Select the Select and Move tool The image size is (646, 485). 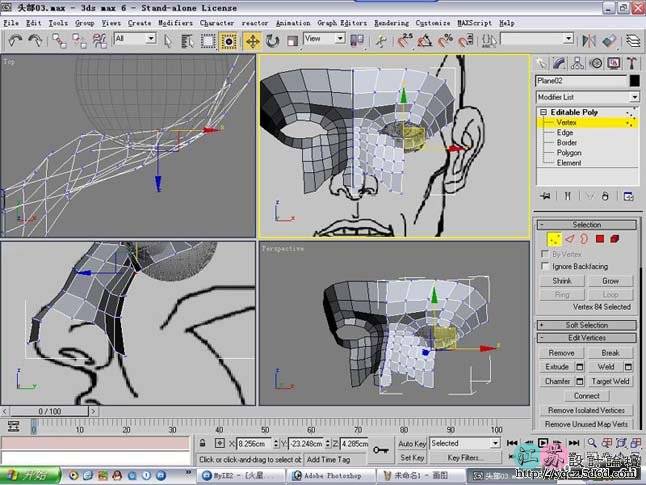pyautogui.click(x=251, y=40)
